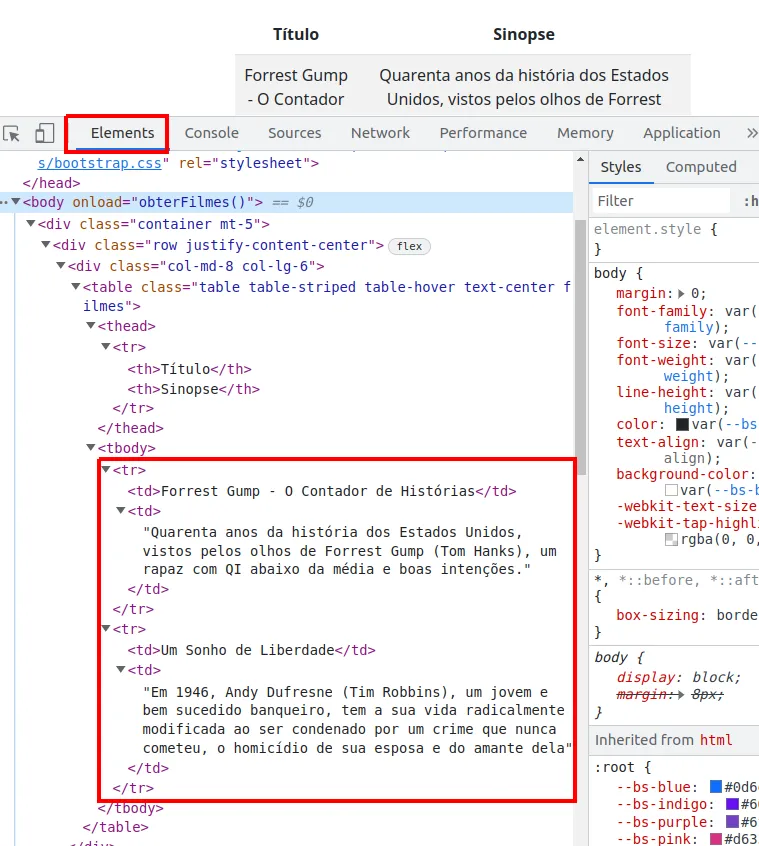
Task: Open the Application tab
Action: point(682,133)
